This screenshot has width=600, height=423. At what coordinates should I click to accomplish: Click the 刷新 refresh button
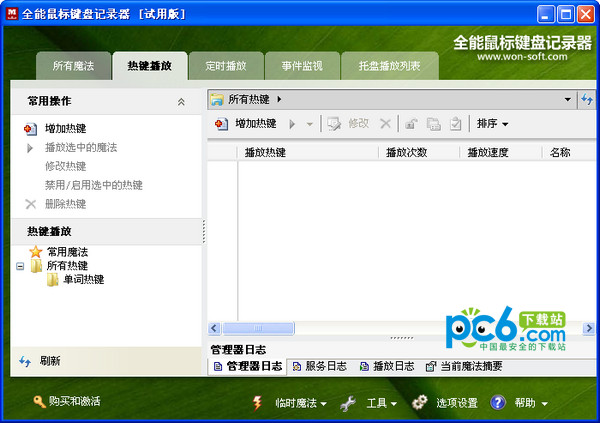(x=39, y=361)
